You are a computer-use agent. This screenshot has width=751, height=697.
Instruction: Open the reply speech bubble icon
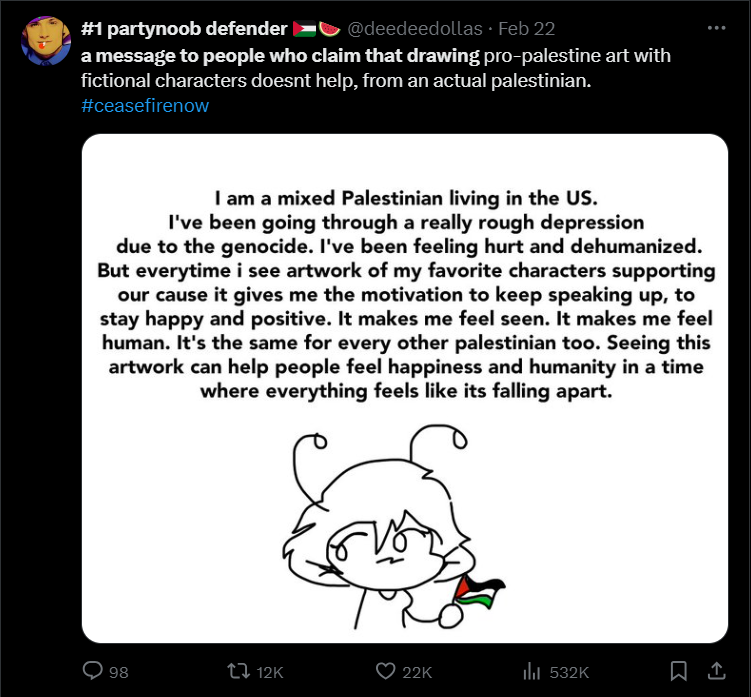click(x=93, y=671)
